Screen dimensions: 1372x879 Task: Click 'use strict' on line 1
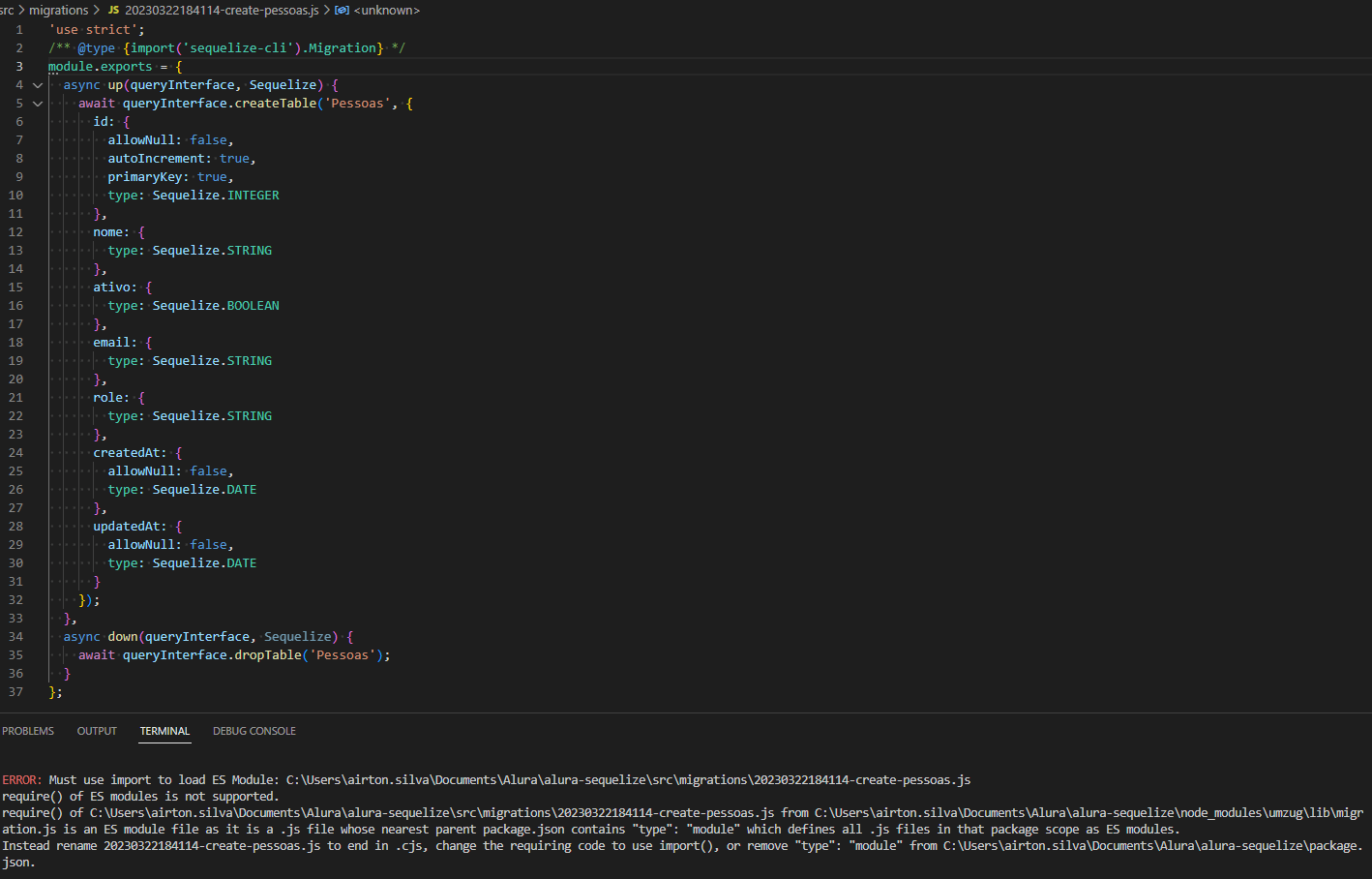93,30
